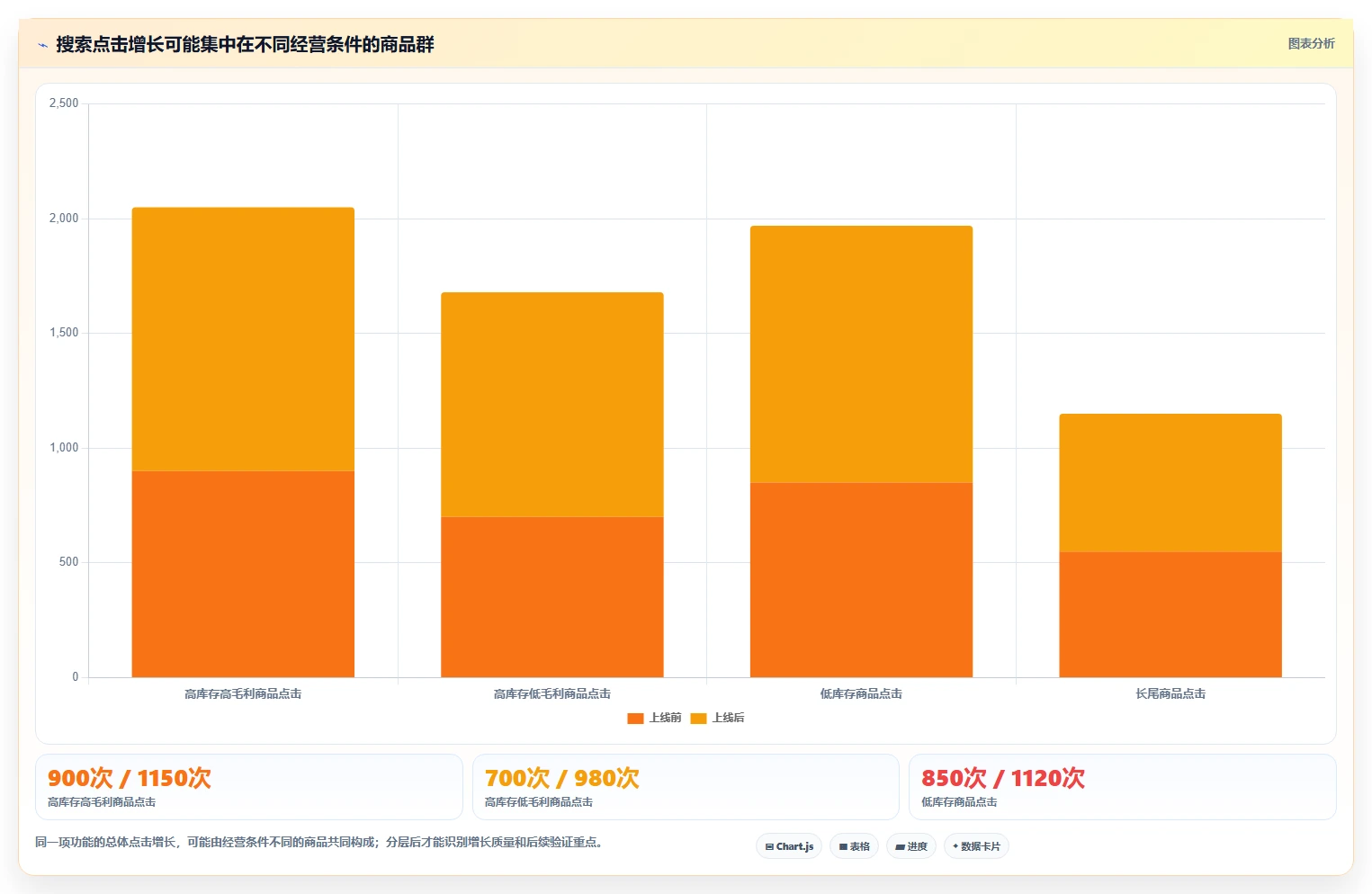
Task: Click the 表格 tag
Action: (854, 846)
